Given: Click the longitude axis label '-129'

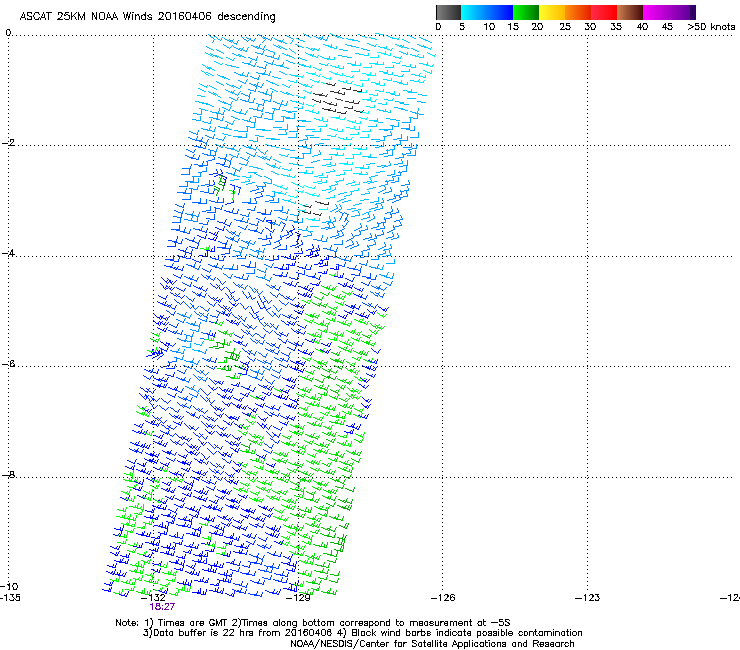Looking at the screenshot, I should pos(298,598).
